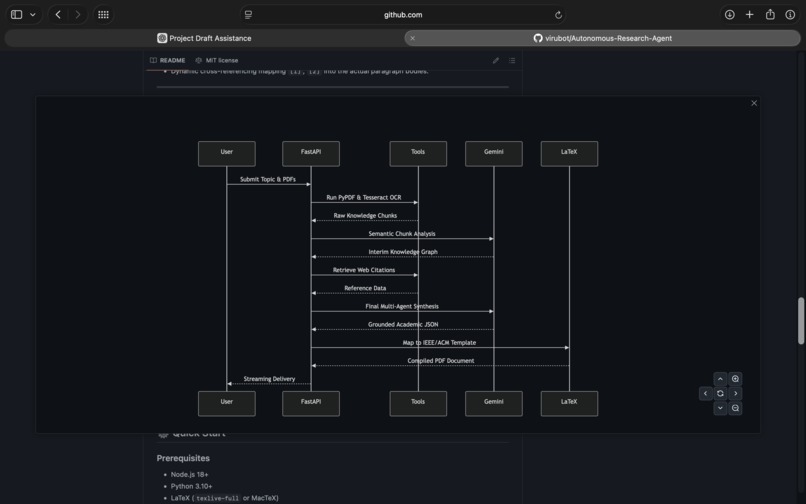
Task: Click 'Map to IEEE/ACM Template' label
Action: click(x=439, y=342)
